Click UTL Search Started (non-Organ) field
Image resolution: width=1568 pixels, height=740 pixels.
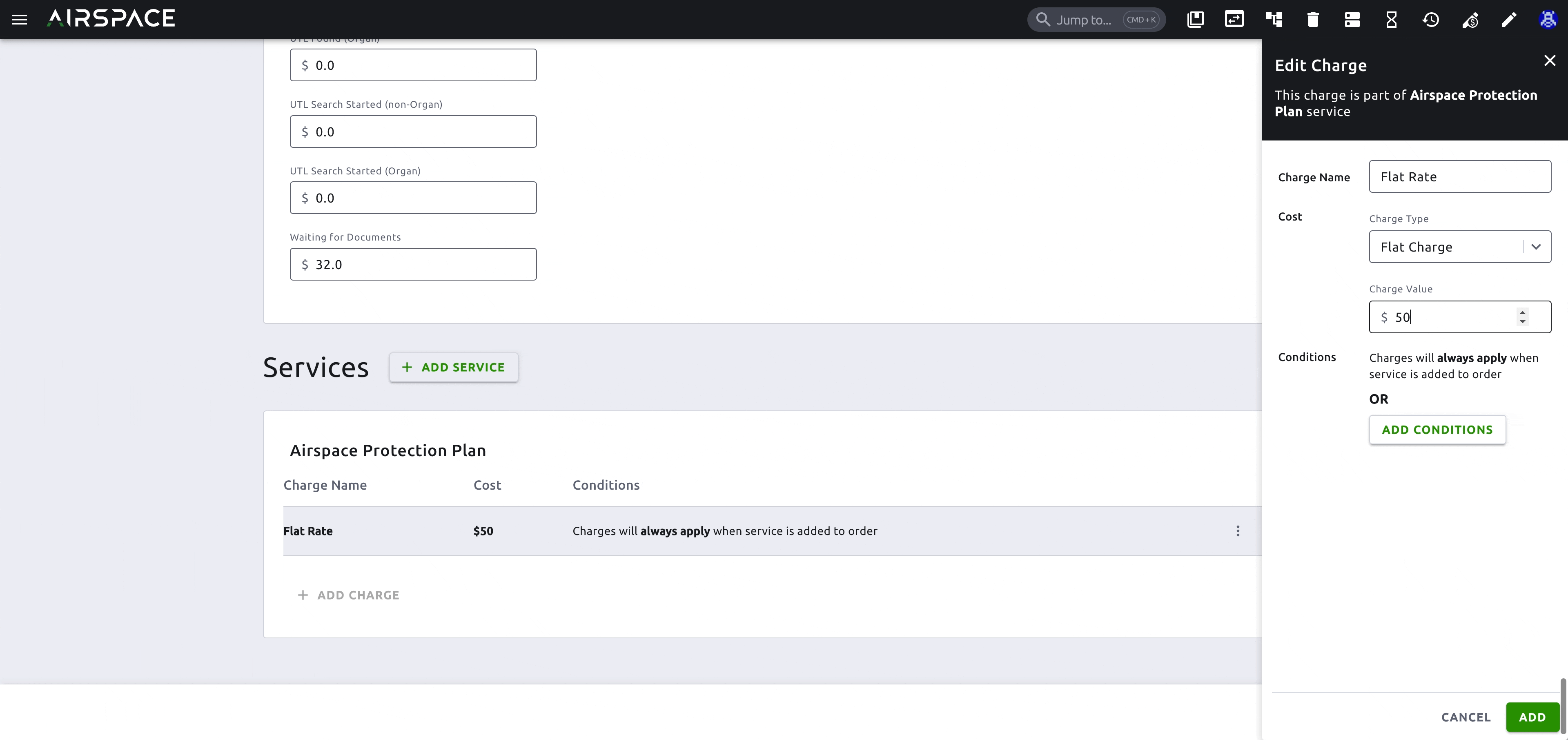413,132
